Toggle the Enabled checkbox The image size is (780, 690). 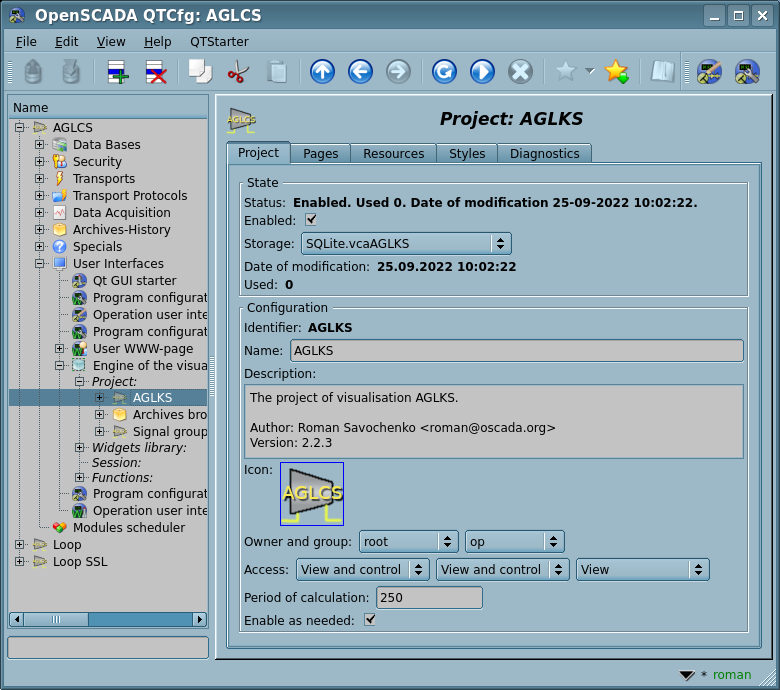311,220
